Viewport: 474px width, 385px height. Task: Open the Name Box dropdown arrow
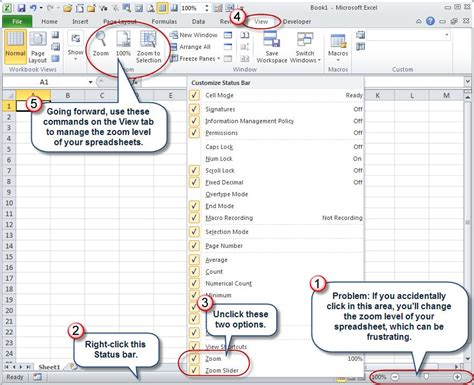[90, 82]
